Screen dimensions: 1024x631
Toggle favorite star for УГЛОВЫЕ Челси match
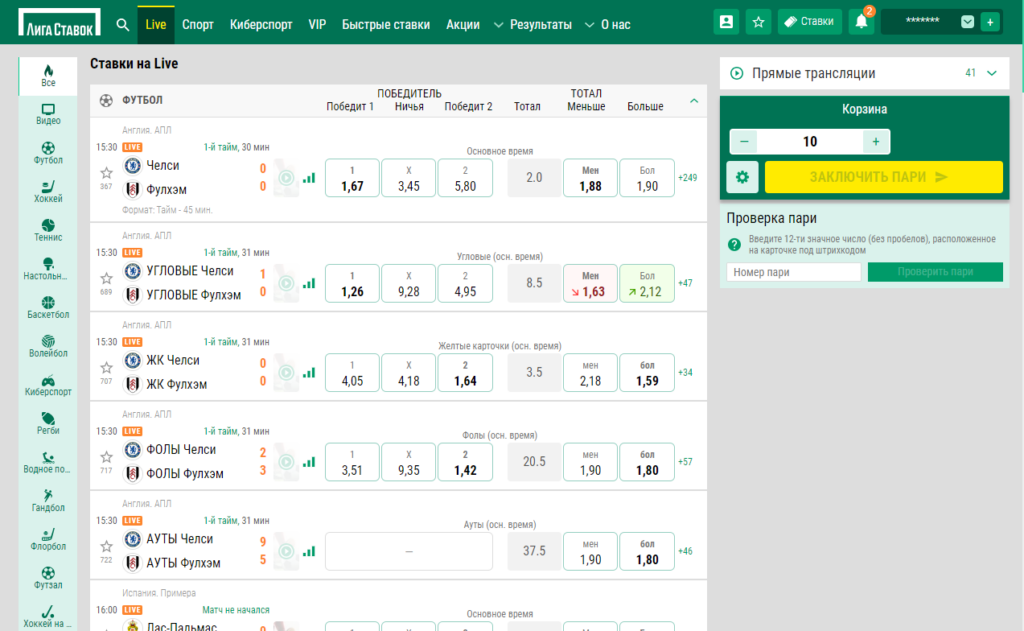(x=106, y=278)
